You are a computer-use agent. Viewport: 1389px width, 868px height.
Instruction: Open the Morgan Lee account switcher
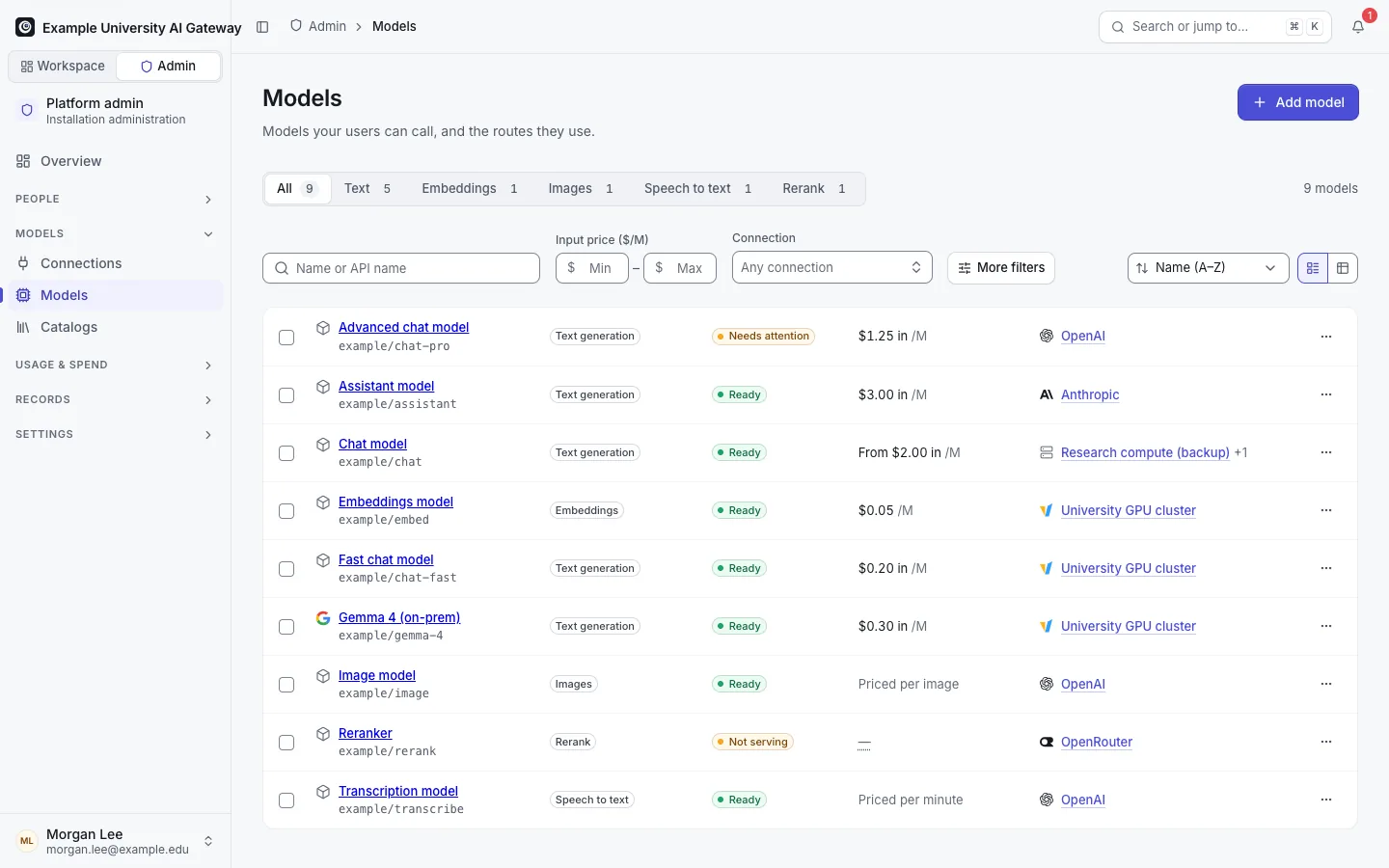click(x=116, y=841)
